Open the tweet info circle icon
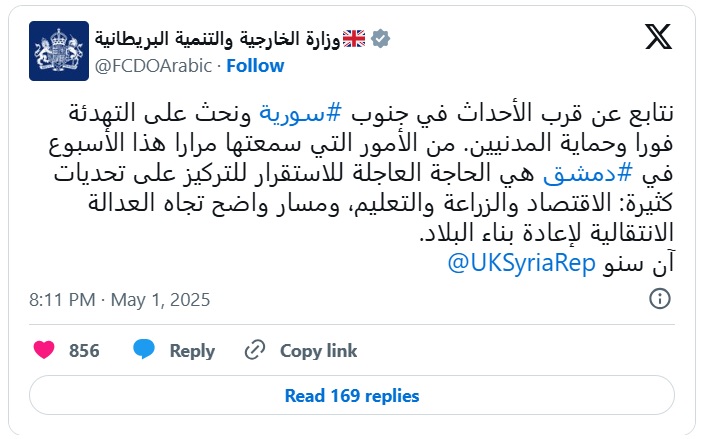The image size is (720, 439). 660,299
